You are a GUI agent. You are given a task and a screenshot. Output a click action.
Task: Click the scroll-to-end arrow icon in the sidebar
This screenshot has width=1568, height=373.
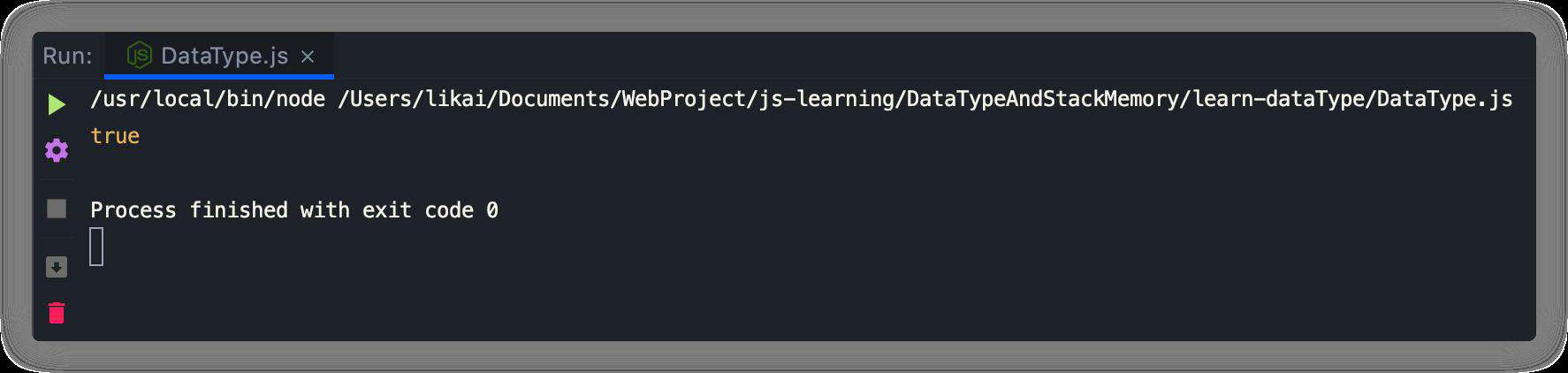(57, 267)
